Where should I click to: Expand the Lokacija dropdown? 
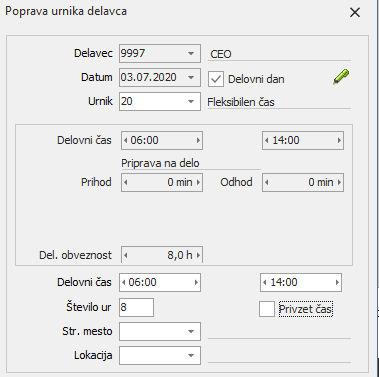pos(191,355)
